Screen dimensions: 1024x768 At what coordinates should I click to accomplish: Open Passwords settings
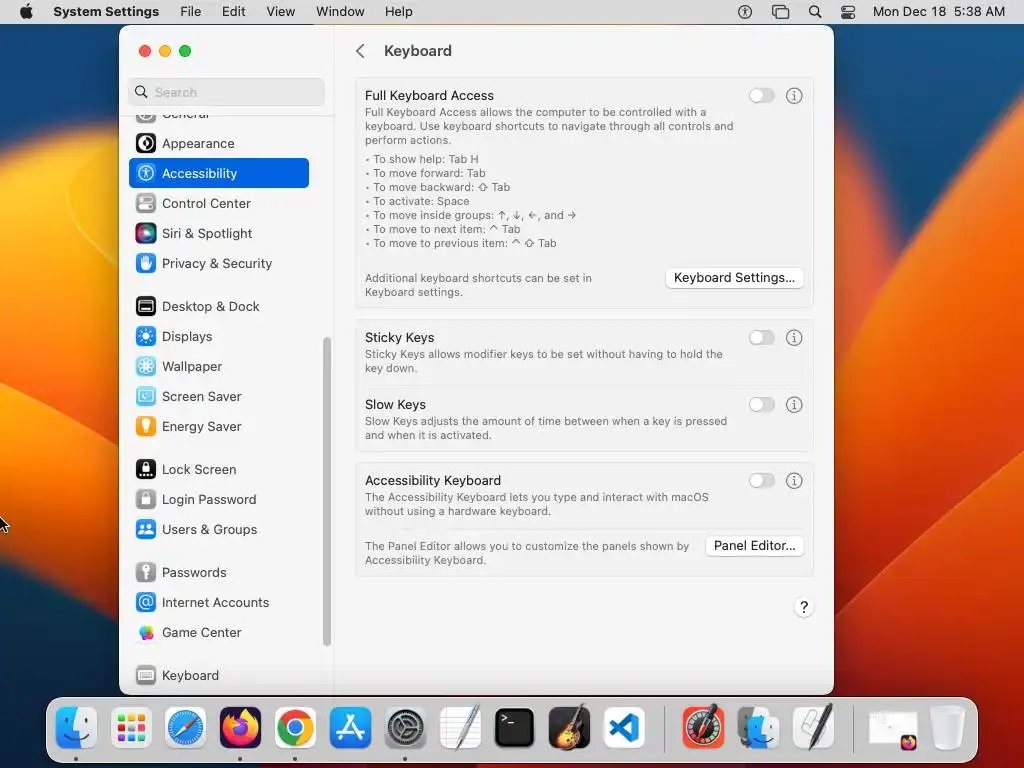(x=219, y=573)
